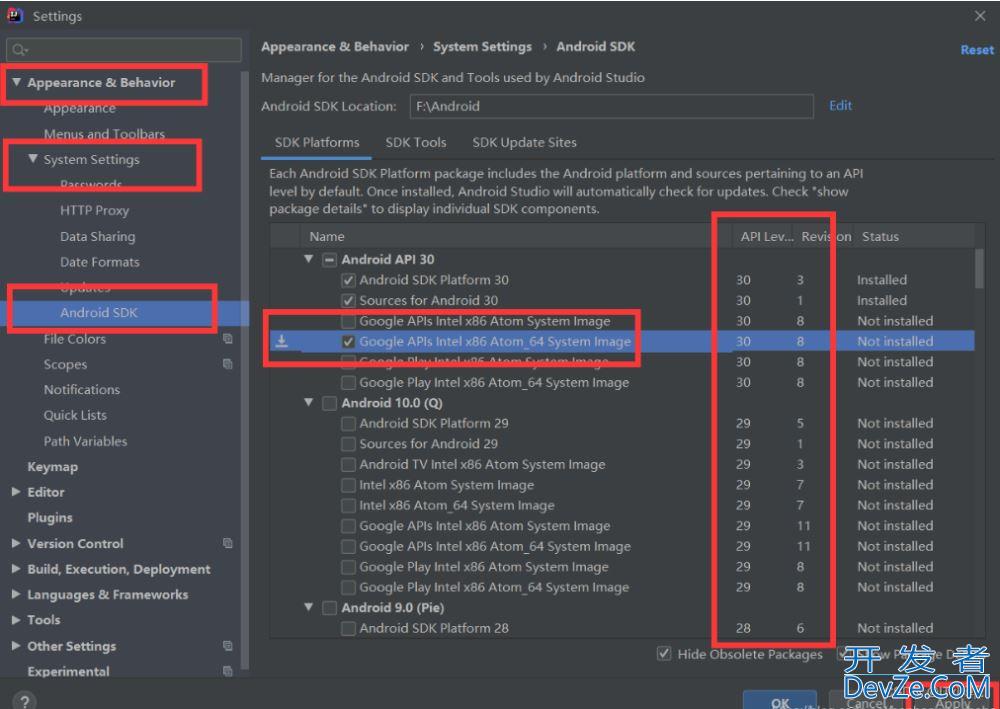Open the Keymap settings page
This screenshot has width=1000, height=709.
tap(52, 467)
